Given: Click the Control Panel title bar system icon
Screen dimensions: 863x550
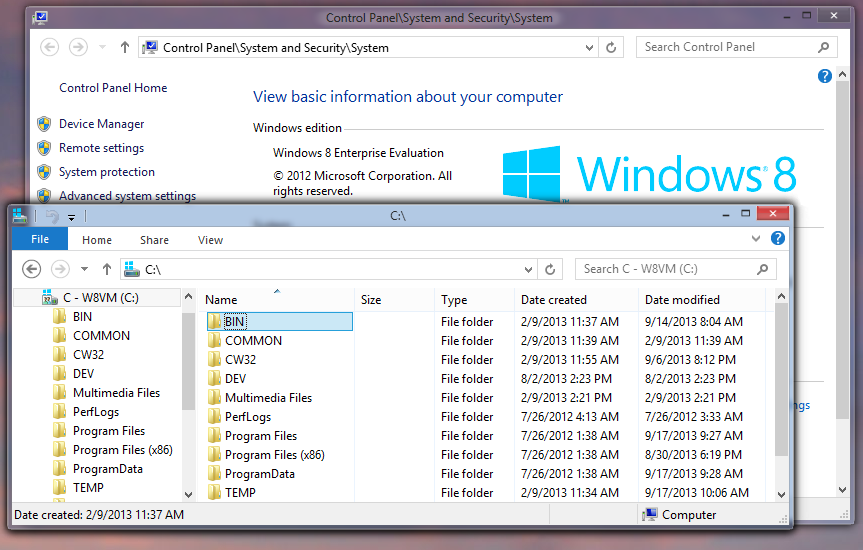Looking at the screenshot, I should click(40, 18).
